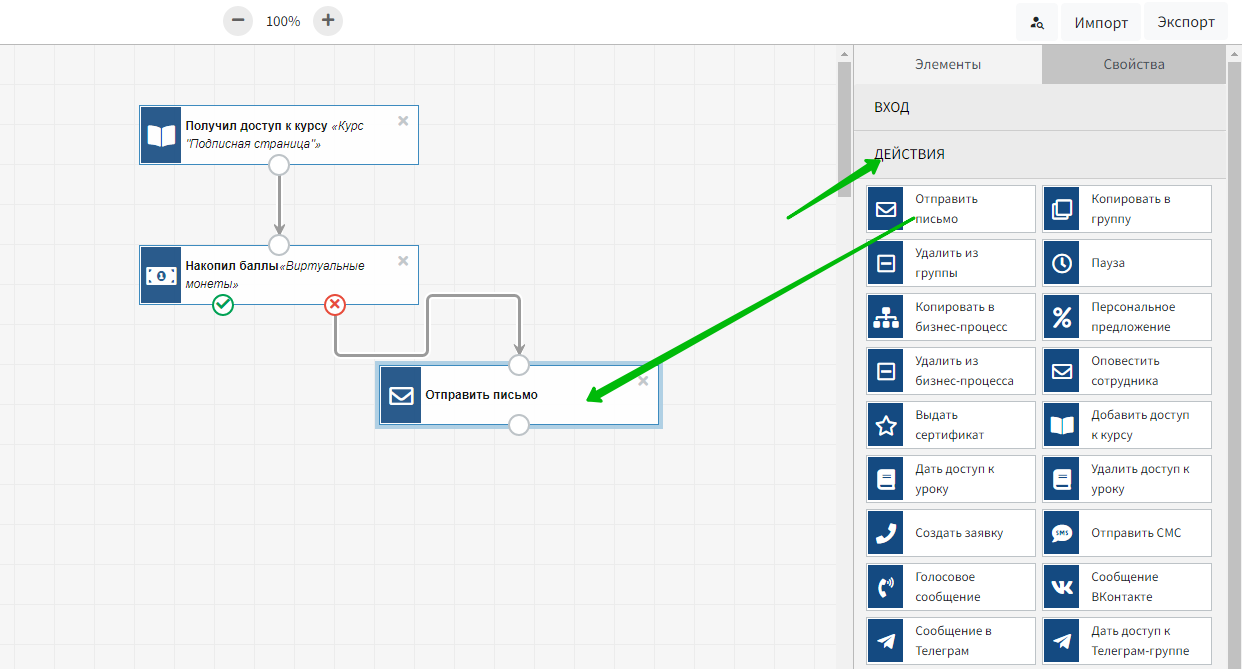Click the Отправить СМС bubble icon

(1061, 533)
